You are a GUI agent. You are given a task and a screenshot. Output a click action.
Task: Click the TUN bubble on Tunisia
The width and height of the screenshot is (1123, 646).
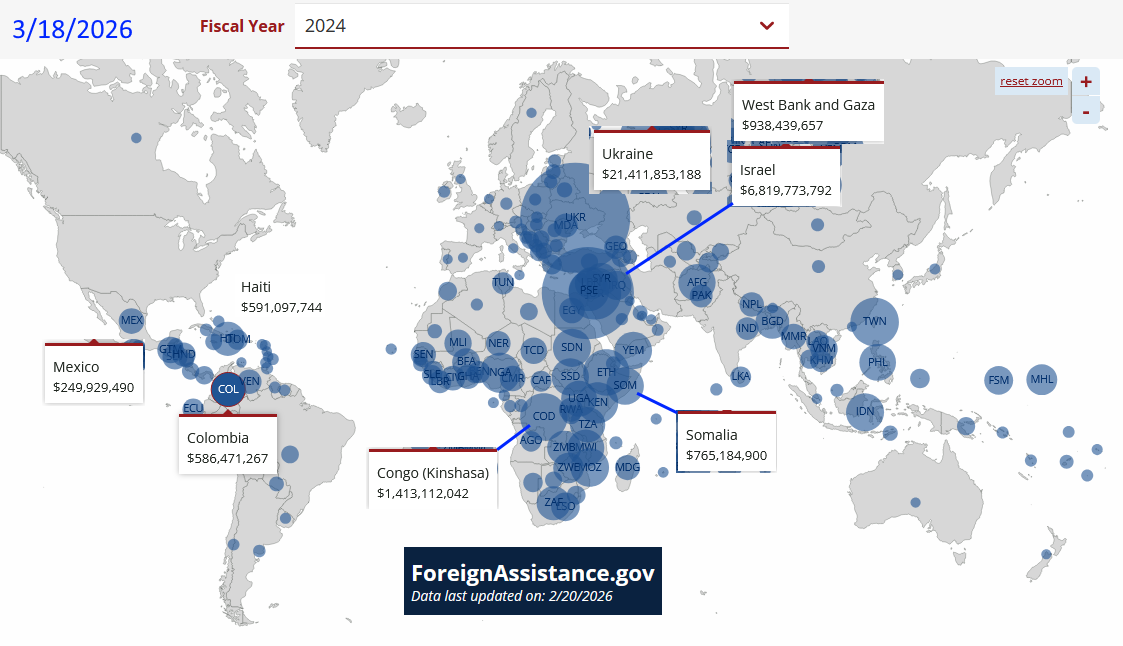[x=503, y=282]
